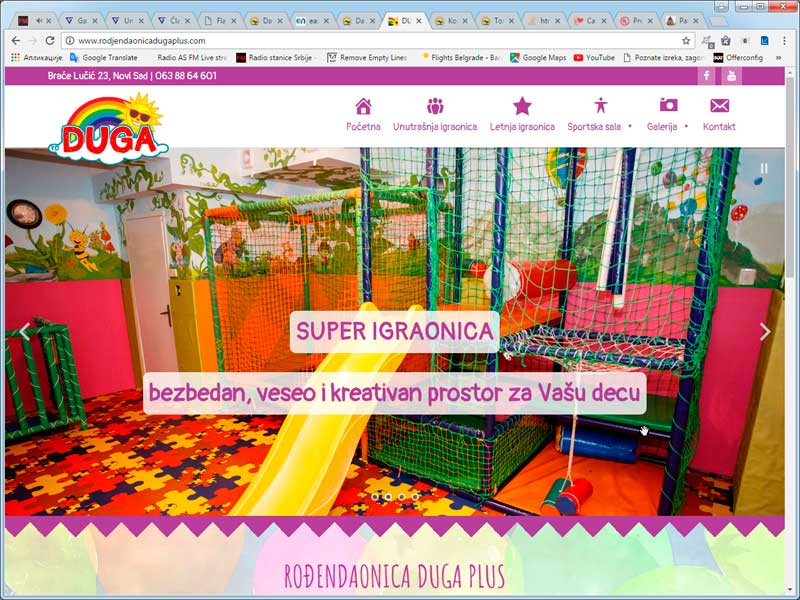
Task: Click the house icon above Početna
Action: click(x=363, y=106)
